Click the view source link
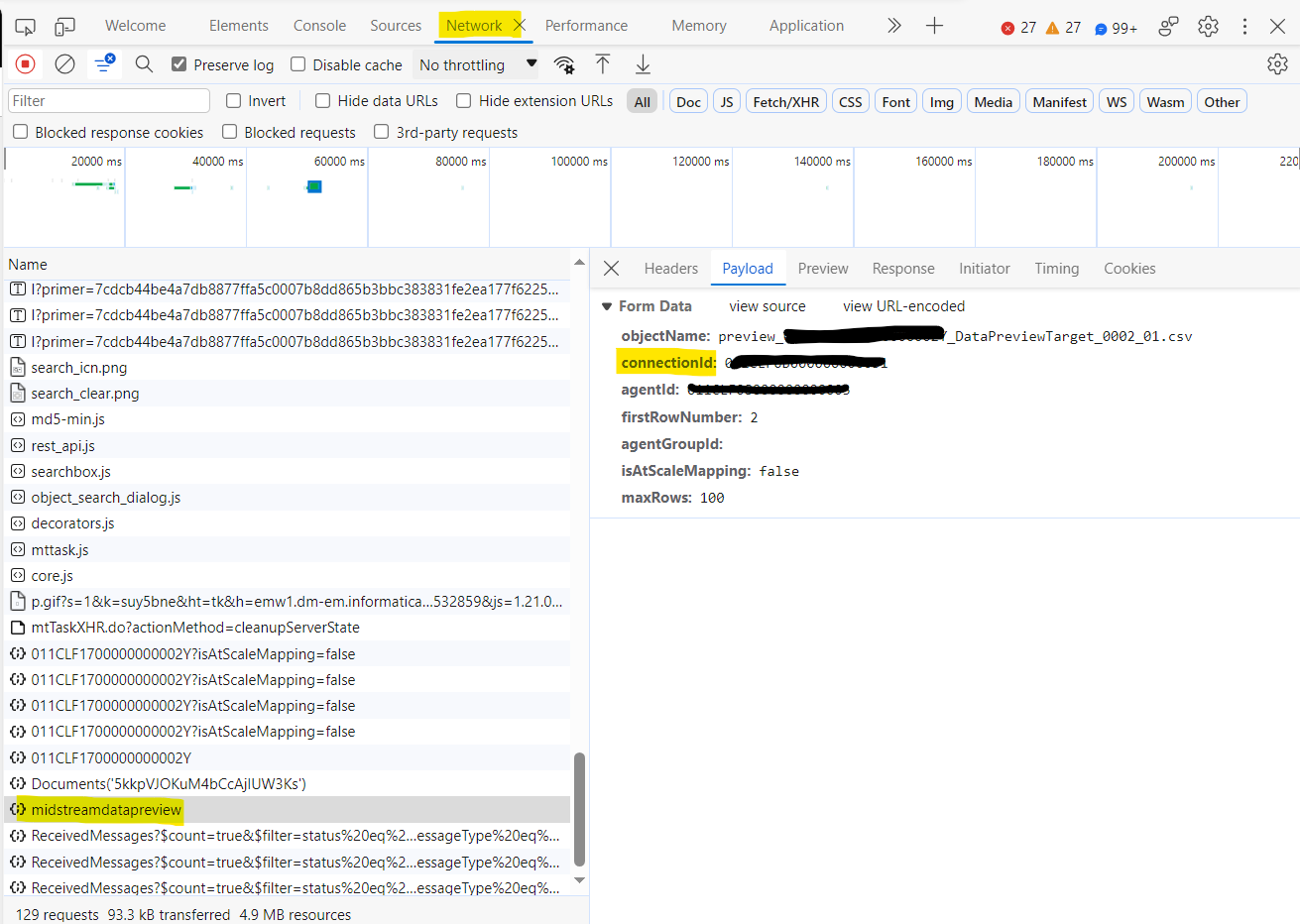Image resolution: width=1300 pixels, height=924 pixels. pyautogui.click(x=768, y=306)
